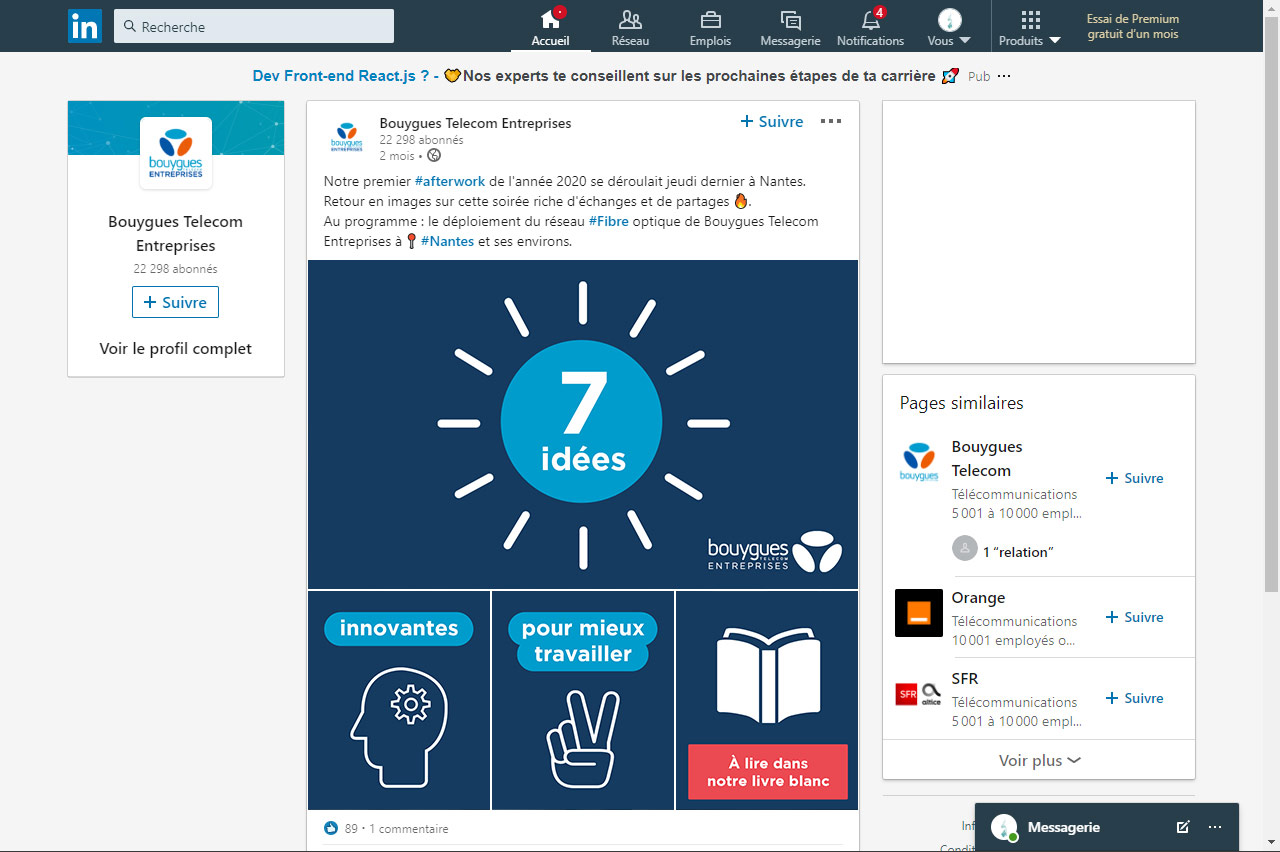Click Suivre at top of the post
The height and width of the screenshot is (852, 1280).
[772, 121]
